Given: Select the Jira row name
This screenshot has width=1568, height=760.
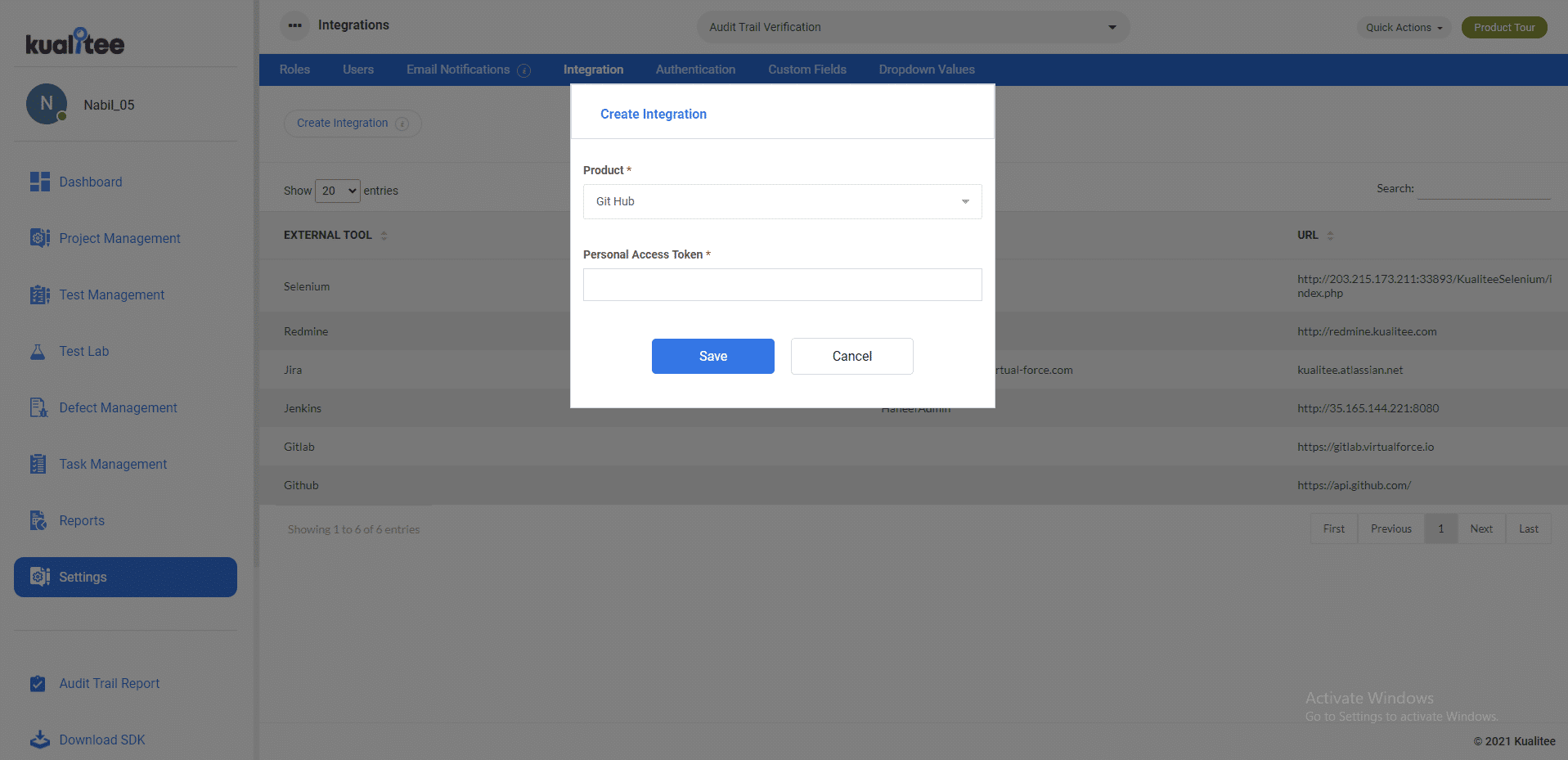Looking at the screenshot, I should coord(293,370).
